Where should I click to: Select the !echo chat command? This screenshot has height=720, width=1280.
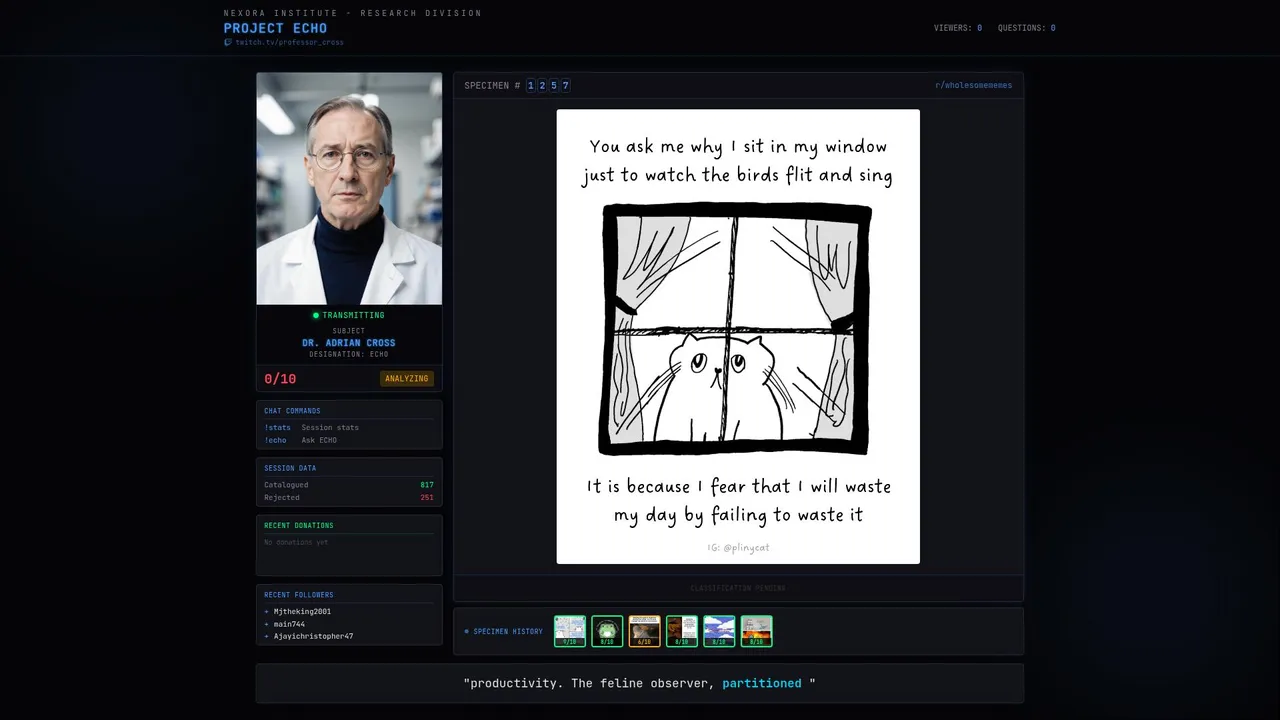click(x=275, y=440)
